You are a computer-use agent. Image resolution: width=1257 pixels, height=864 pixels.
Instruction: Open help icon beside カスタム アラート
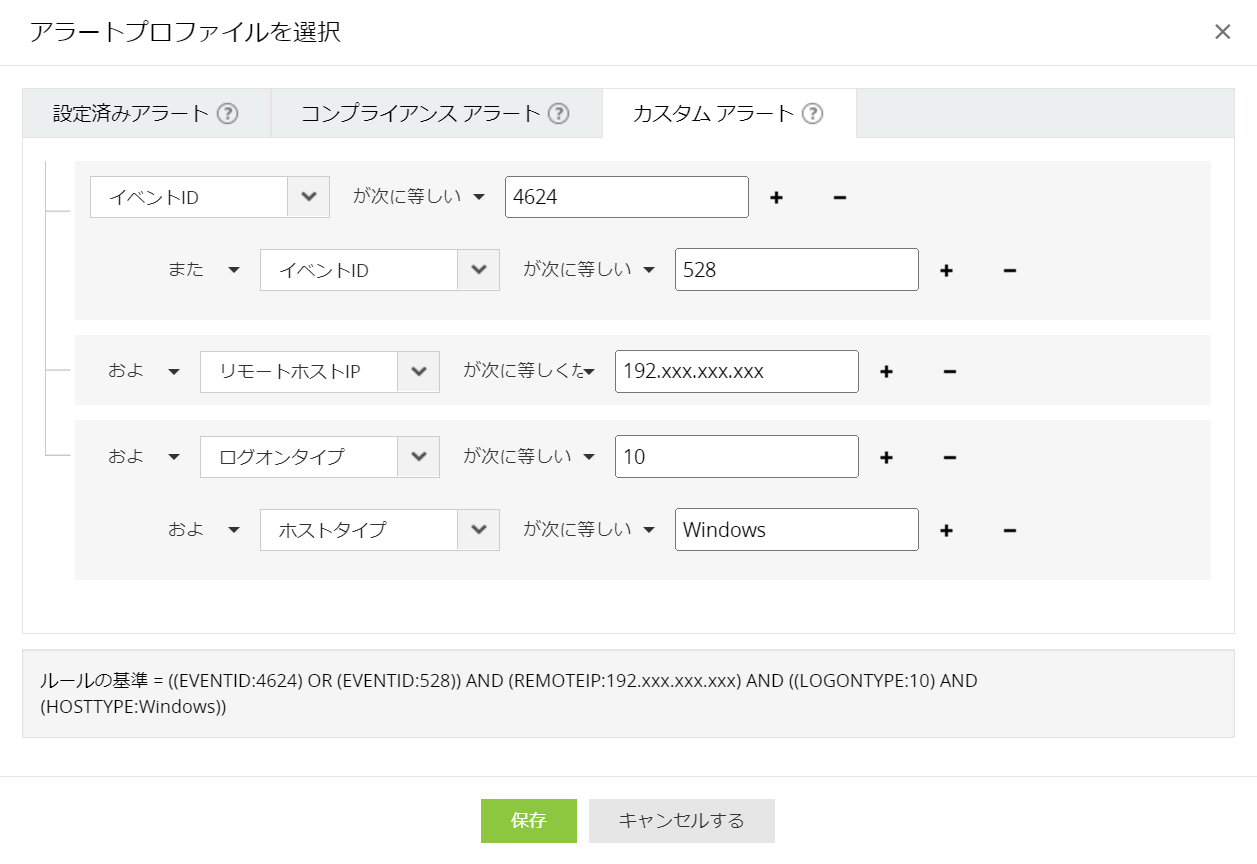tap(813, 113)
